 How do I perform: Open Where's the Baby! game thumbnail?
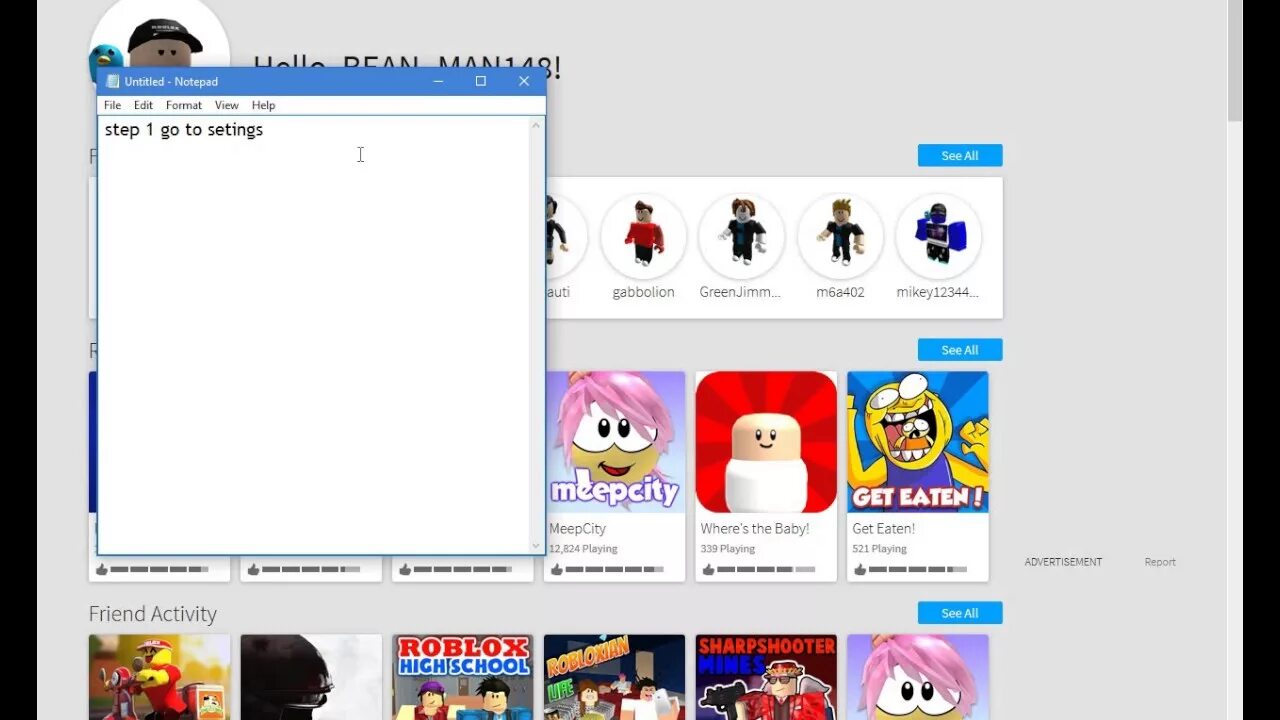tap(766, 442)
